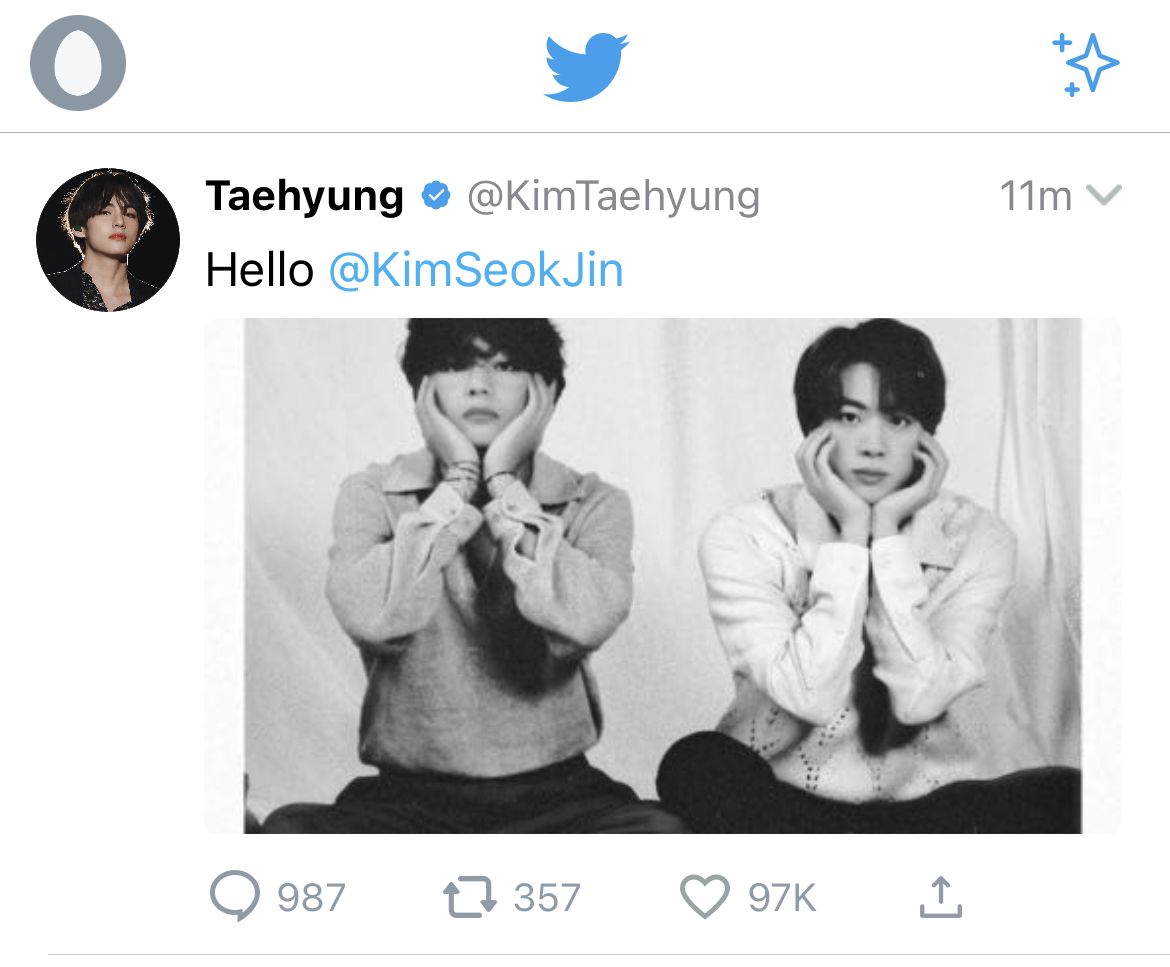Click the 987 replies count

coord(311,898)
